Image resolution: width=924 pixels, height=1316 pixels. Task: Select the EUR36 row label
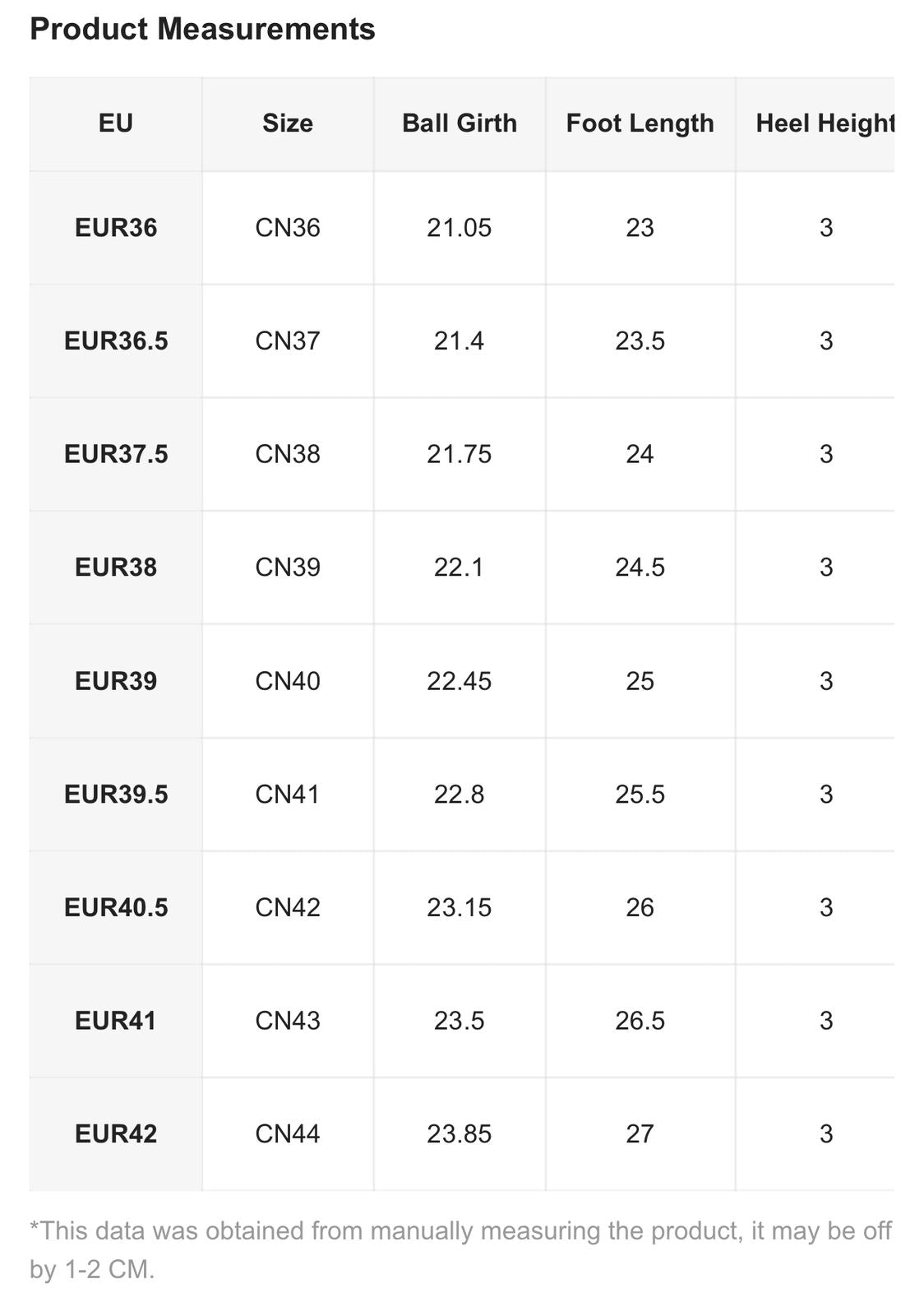click(x=116, y=228)
